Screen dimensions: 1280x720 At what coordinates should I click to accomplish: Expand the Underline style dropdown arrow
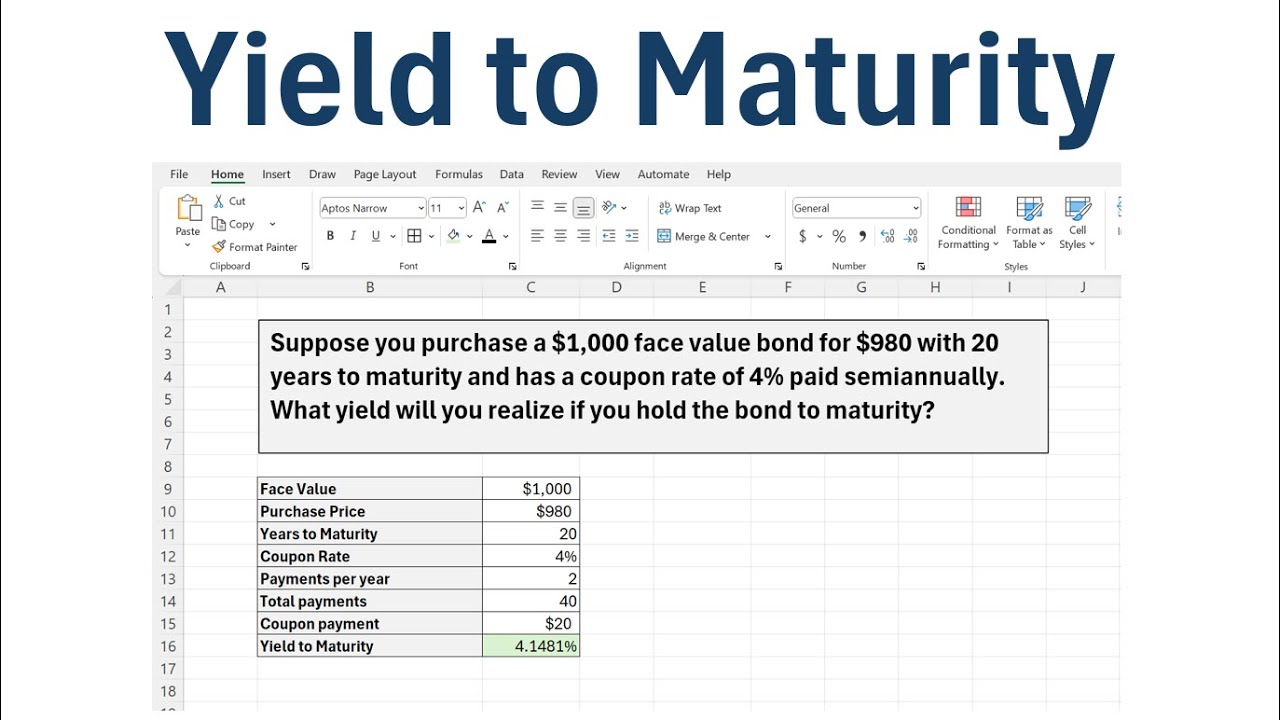pos(392,236)
